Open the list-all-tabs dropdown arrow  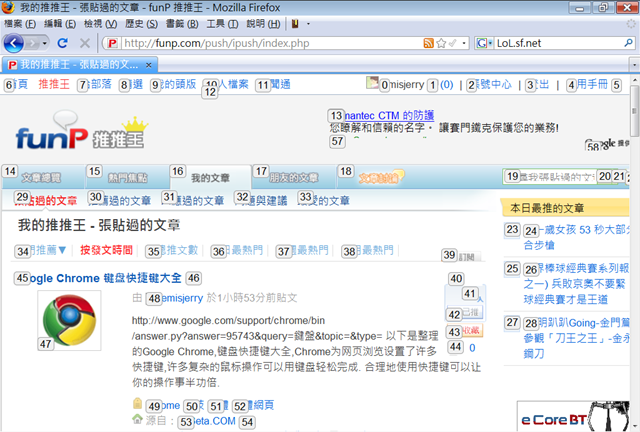click(x=634, y=65)
